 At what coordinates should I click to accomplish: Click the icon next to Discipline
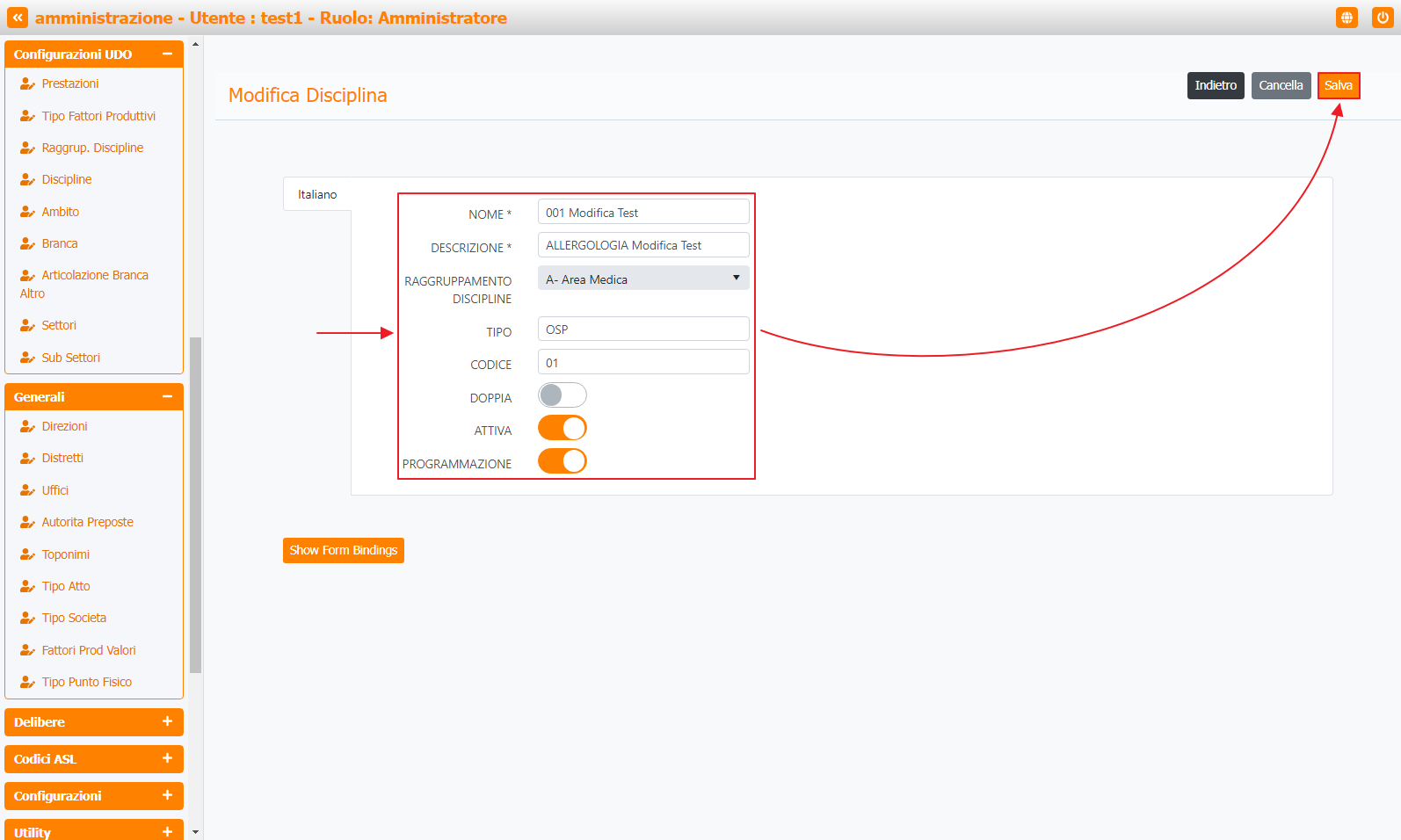click(27, 180)
